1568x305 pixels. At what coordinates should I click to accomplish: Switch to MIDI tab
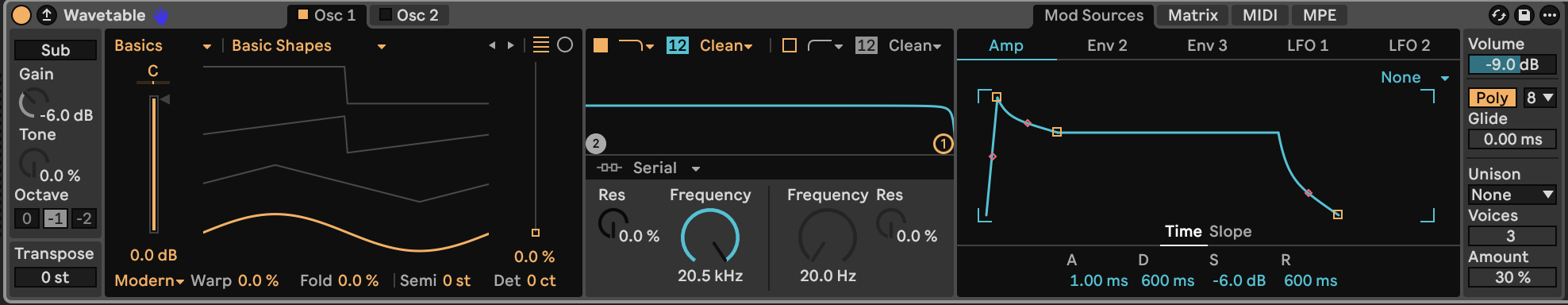tap(1260, 15)
